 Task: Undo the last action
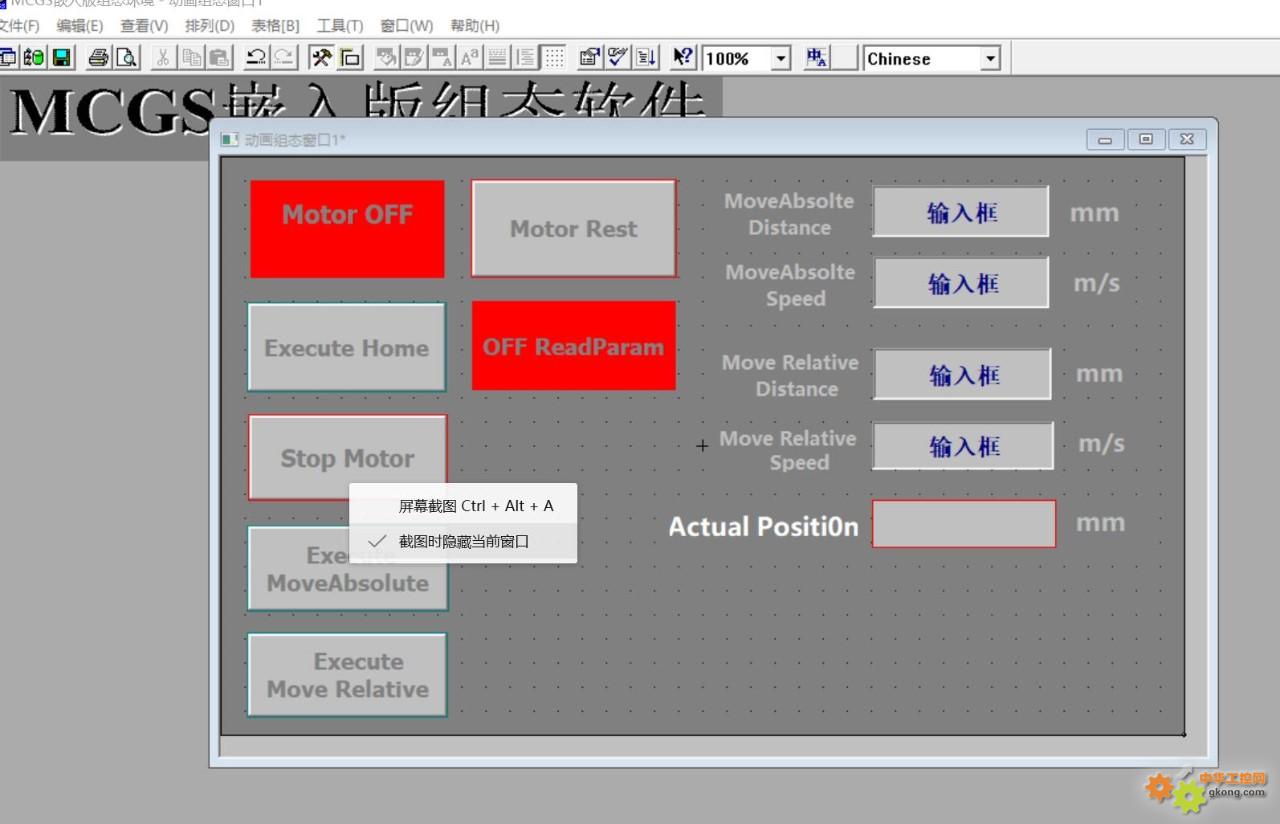256,58
